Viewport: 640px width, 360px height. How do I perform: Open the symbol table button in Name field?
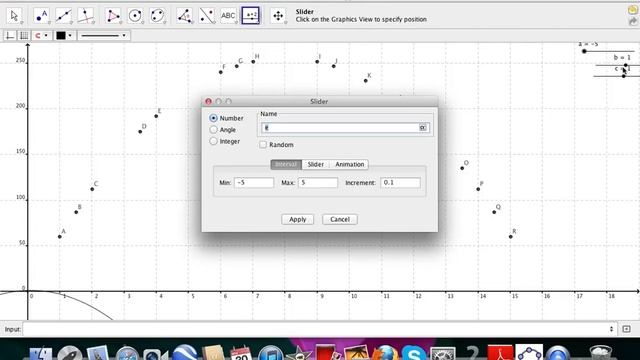(423, 128)
